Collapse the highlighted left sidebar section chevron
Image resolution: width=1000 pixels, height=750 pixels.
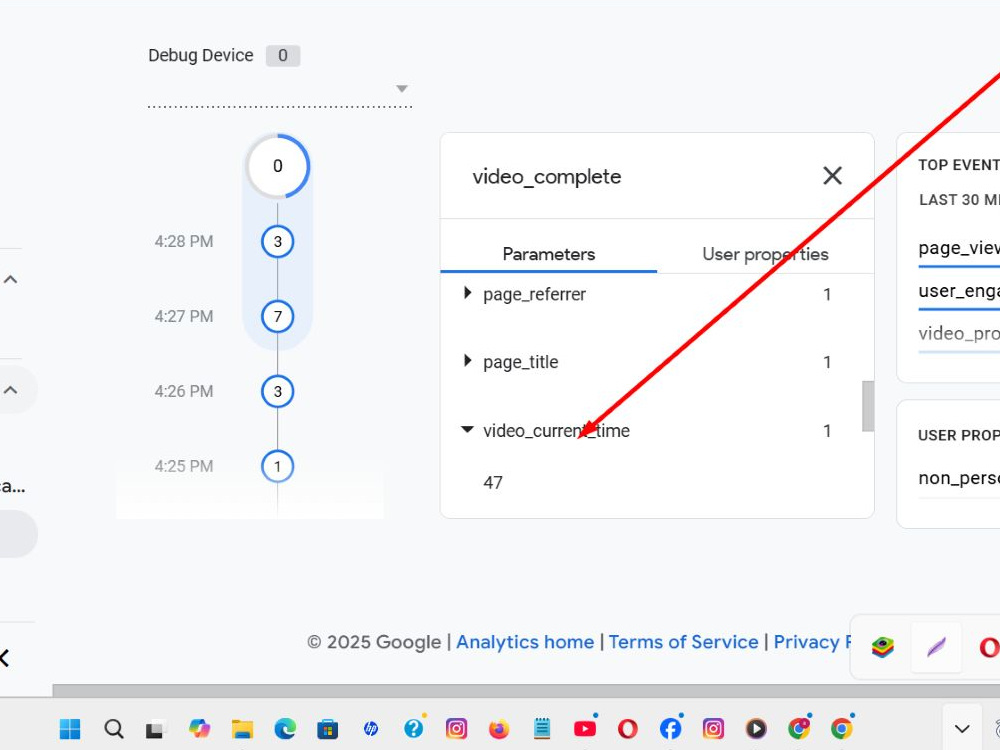tap(10, 390)
